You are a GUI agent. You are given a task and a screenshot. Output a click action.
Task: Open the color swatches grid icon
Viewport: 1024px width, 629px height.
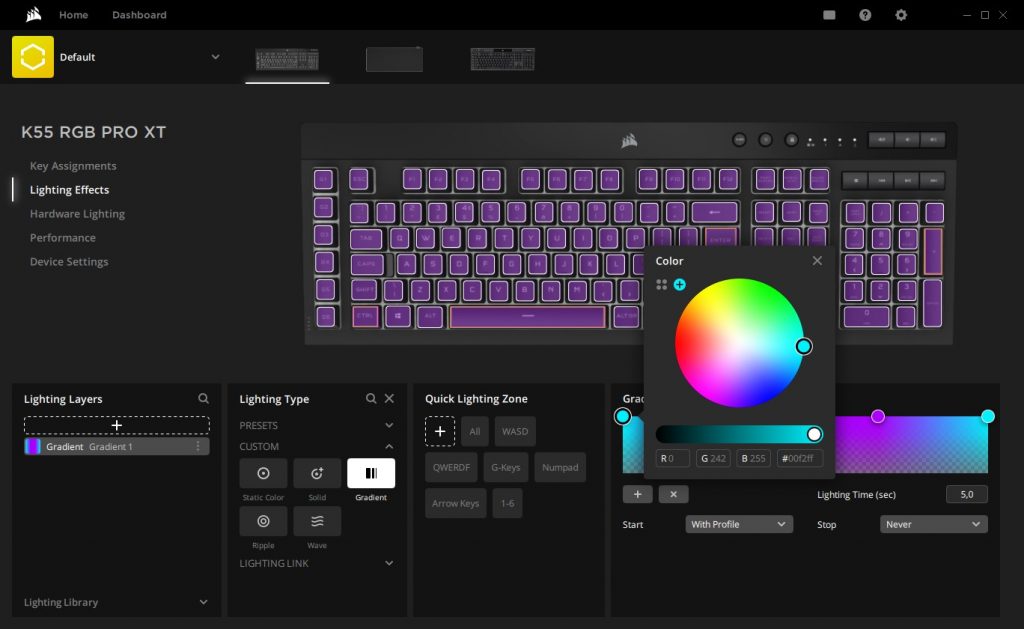662,285
